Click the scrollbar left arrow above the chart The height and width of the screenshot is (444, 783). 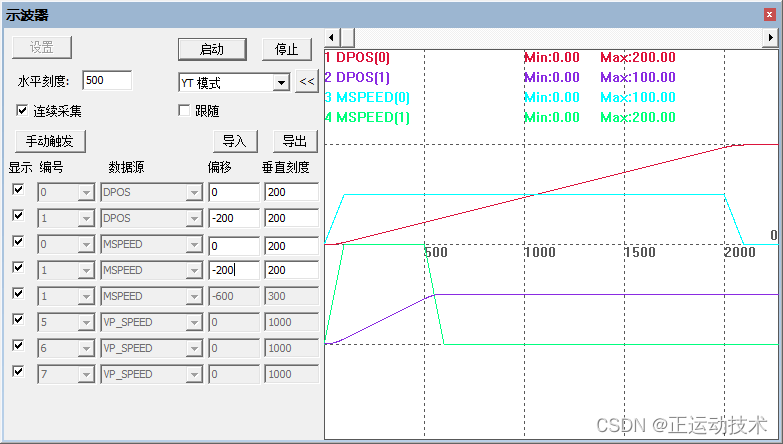[331, 37]
